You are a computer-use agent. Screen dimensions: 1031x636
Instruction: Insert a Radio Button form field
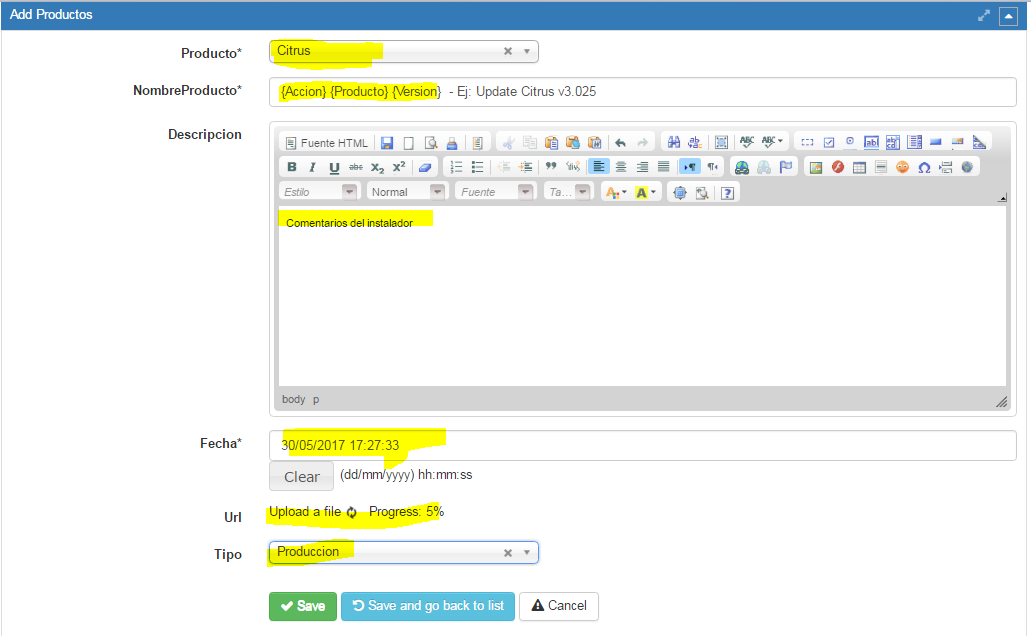click(x=850, y=142)
